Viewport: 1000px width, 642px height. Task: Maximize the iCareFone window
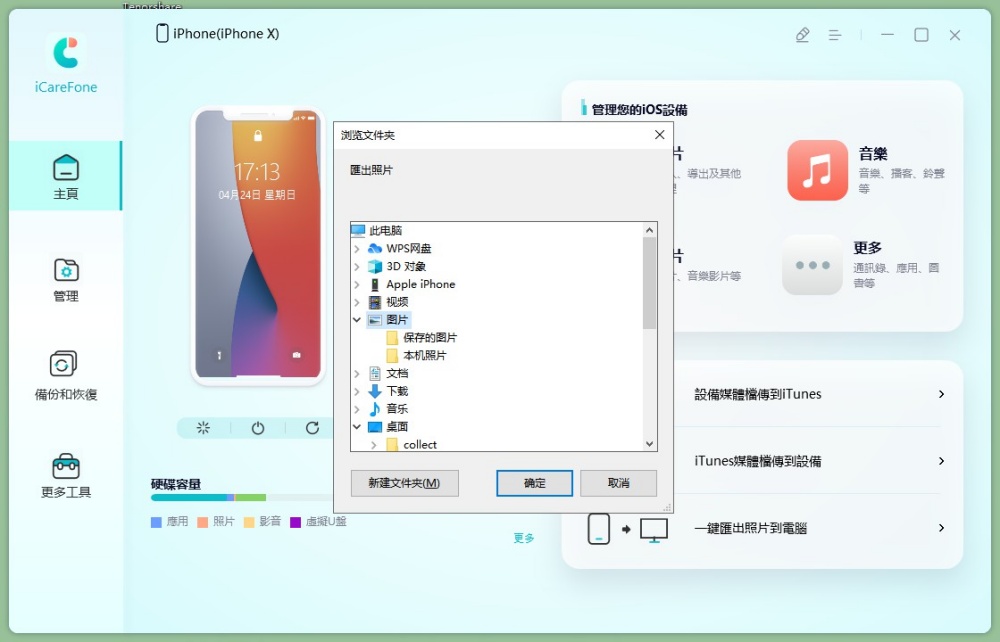coord(921,35)
